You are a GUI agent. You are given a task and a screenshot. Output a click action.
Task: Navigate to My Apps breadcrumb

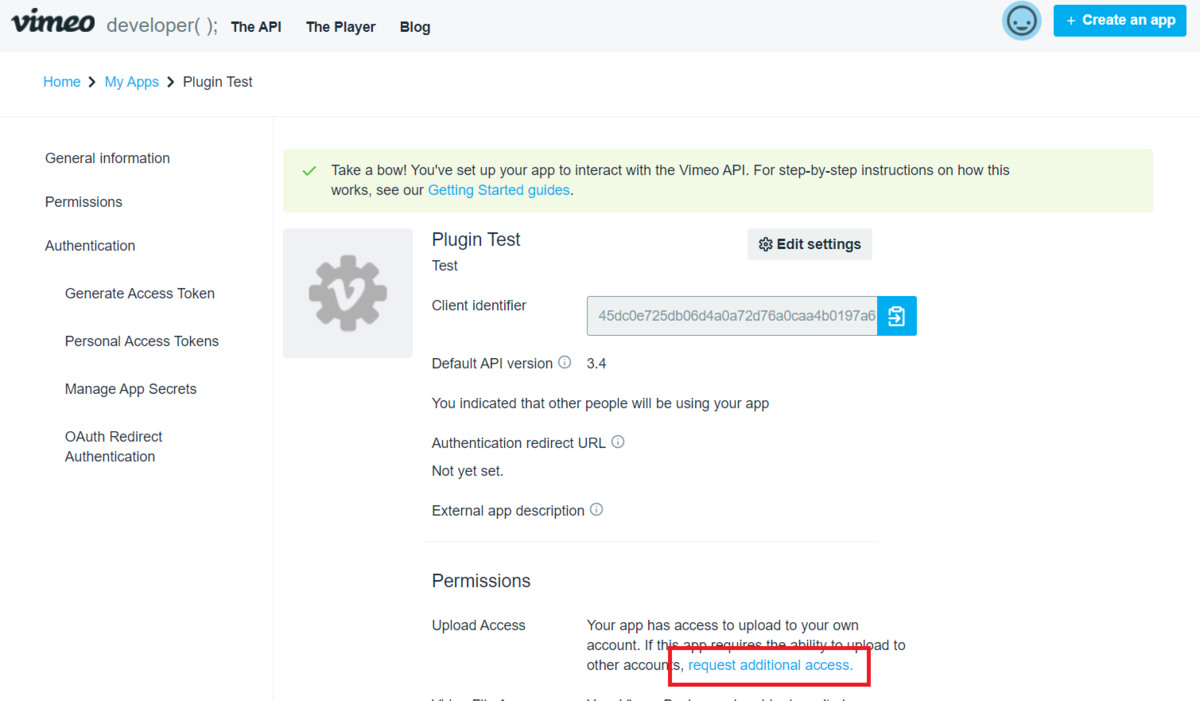point(132,82)
